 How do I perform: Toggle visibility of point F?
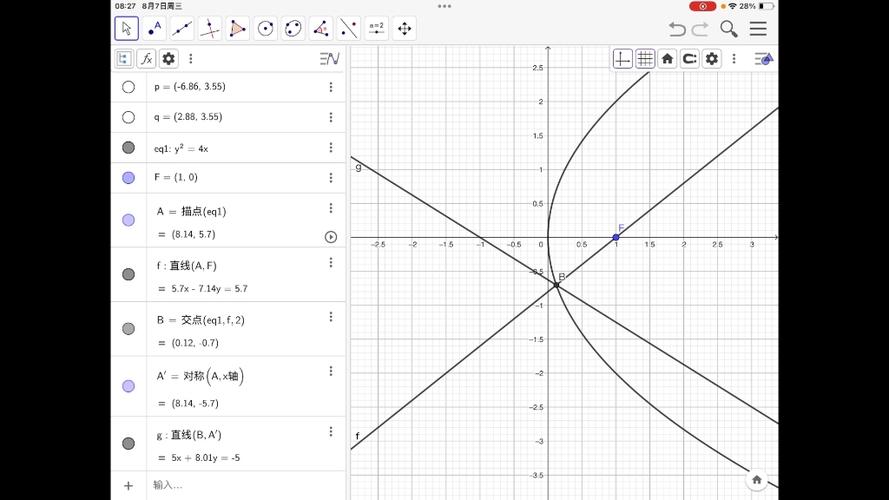pos(129,177)
